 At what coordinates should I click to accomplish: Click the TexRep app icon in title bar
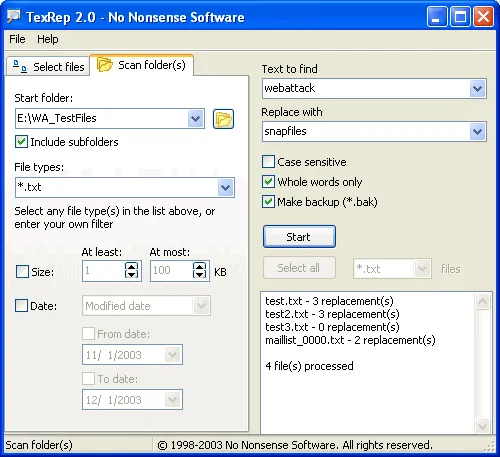tap(14, 17)
